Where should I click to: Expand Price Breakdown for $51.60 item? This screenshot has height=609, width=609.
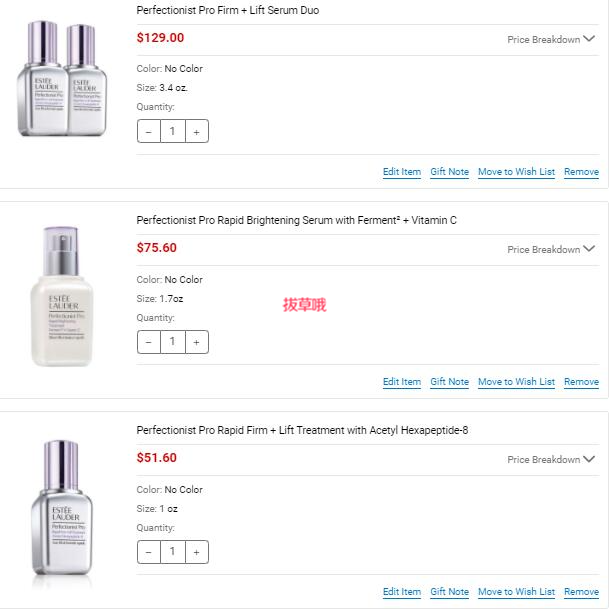click(551, 460)
